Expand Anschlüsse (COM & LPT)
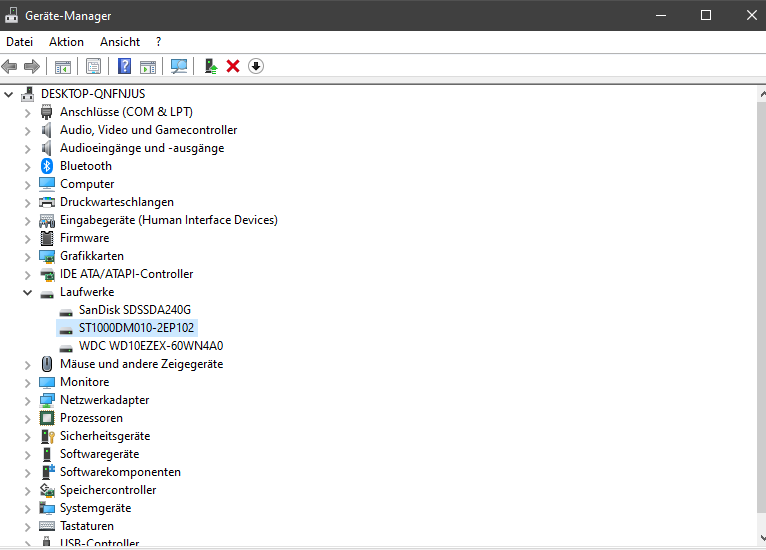766x550 pixels. (x=27, y=113)
